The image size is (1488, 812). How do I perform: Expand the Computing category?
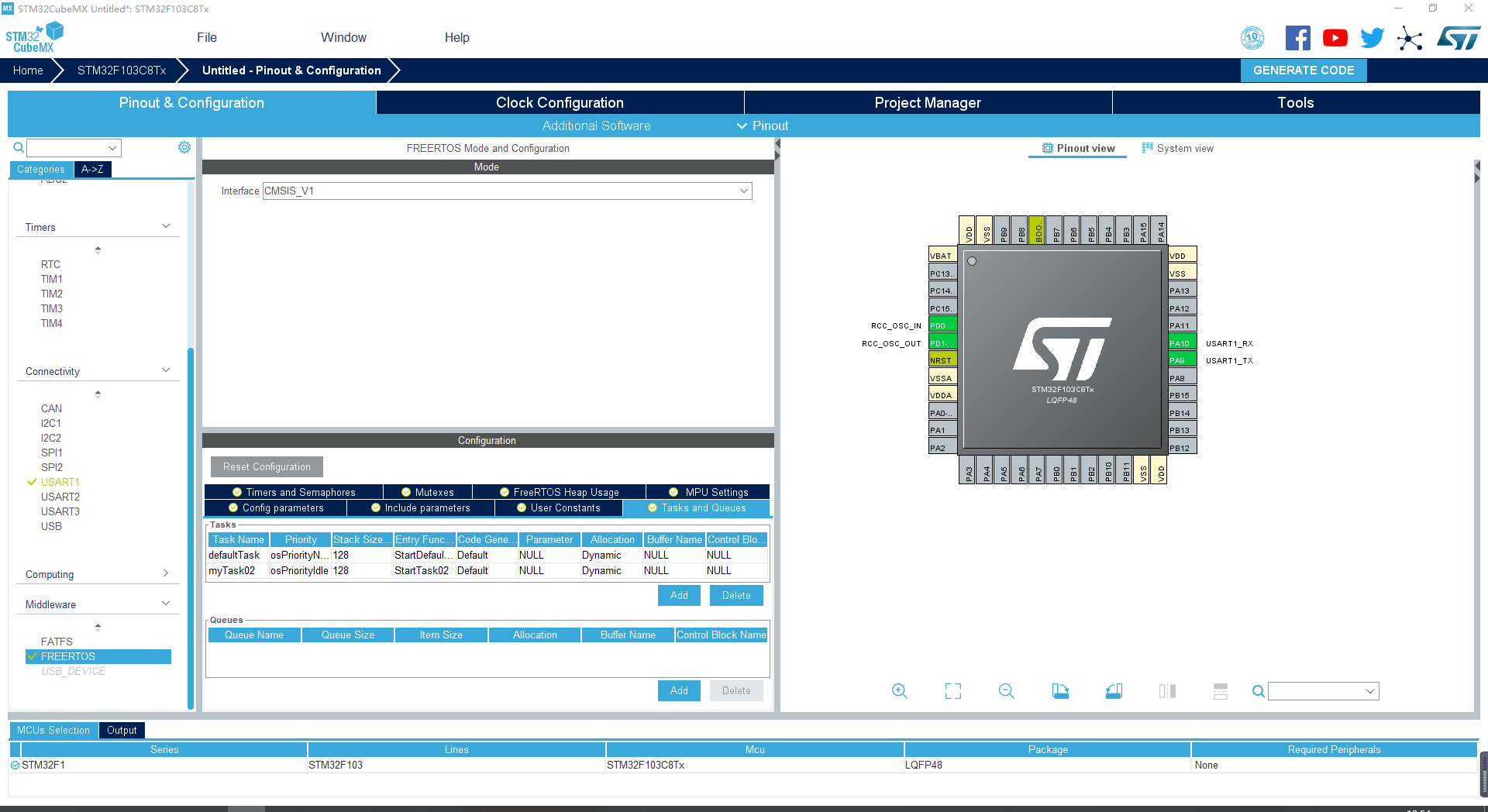(x=166, y=573)
